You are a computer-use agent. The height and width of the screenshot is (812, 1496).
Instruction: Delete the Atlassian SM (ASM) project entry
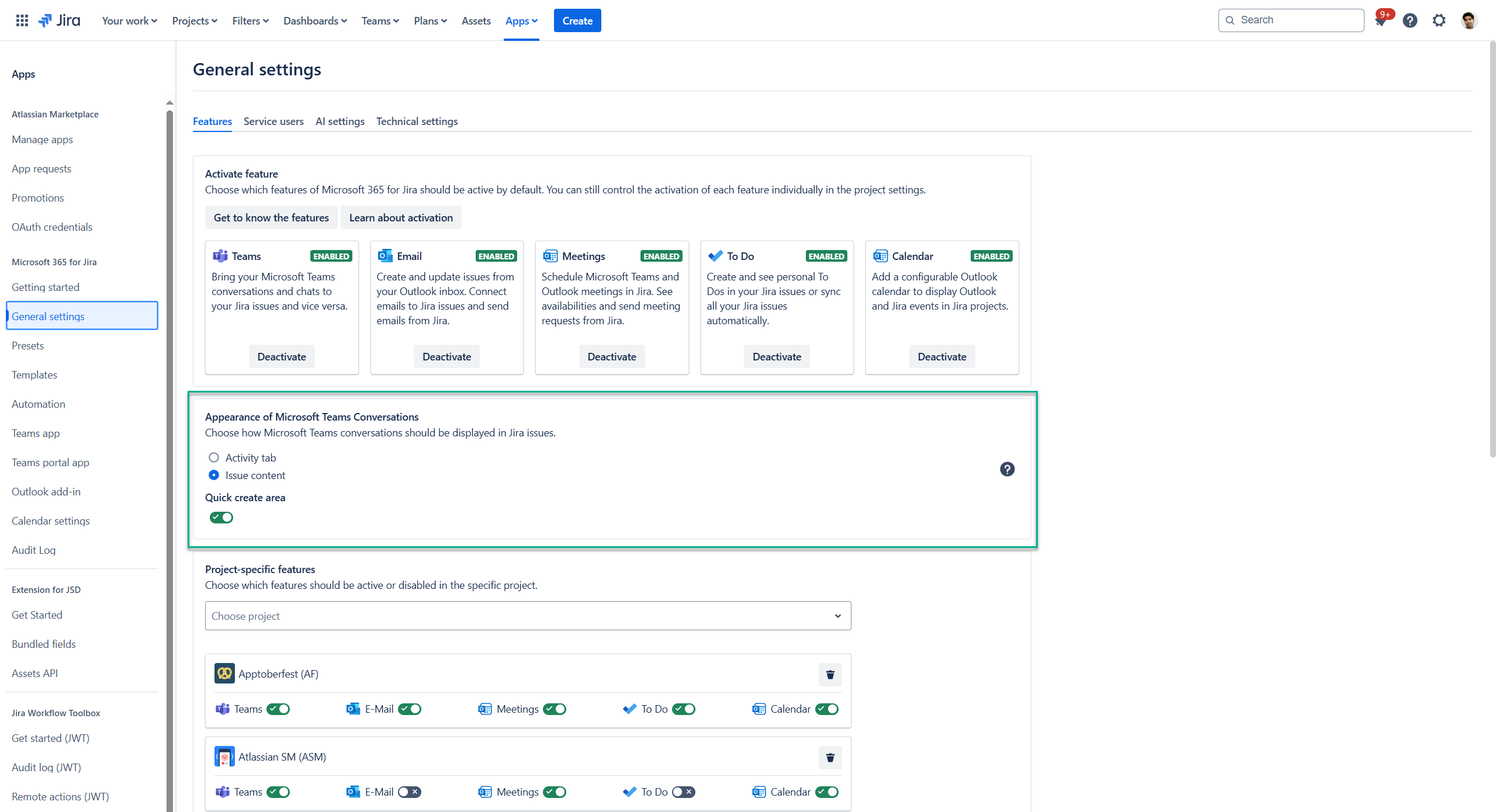pos(830,758)
